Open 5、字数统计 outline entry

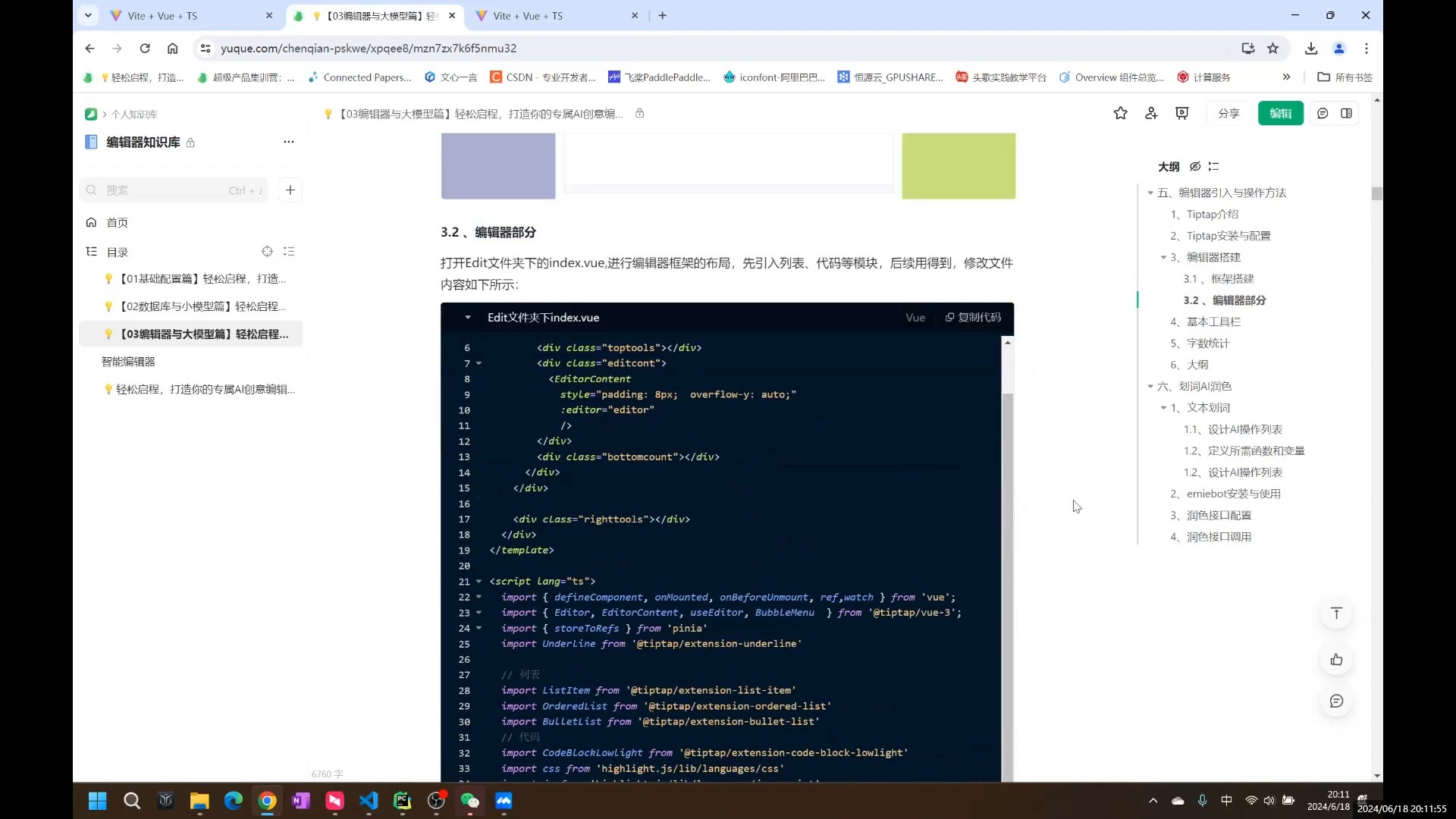click(1200, 344)
